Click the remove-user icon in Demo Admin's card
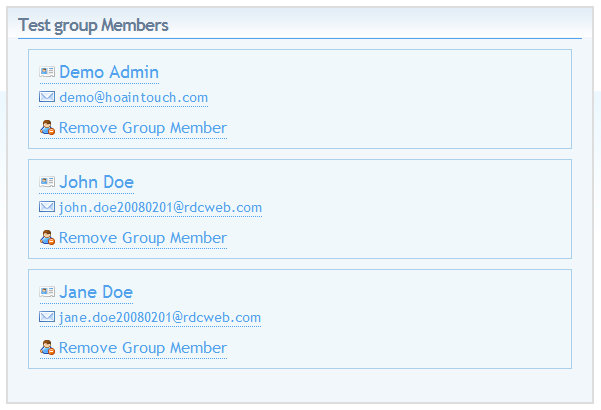The width and height of the screenshot is (601, 410). pos(47,128)
